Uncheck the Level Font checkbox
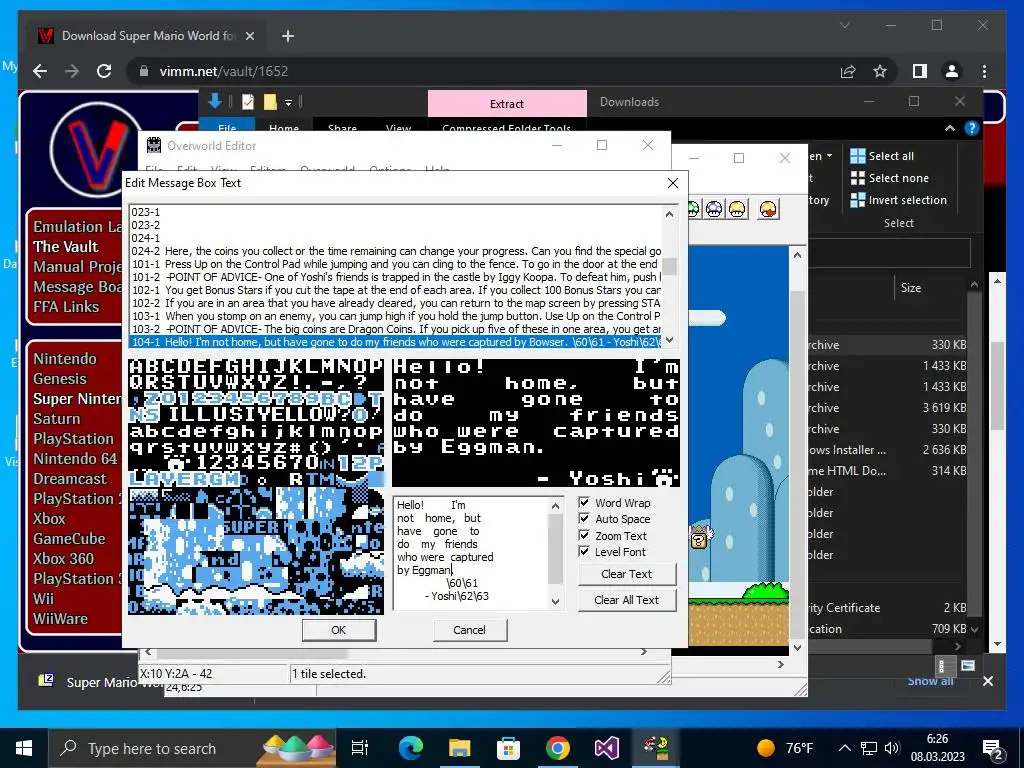 pos(584,552)
